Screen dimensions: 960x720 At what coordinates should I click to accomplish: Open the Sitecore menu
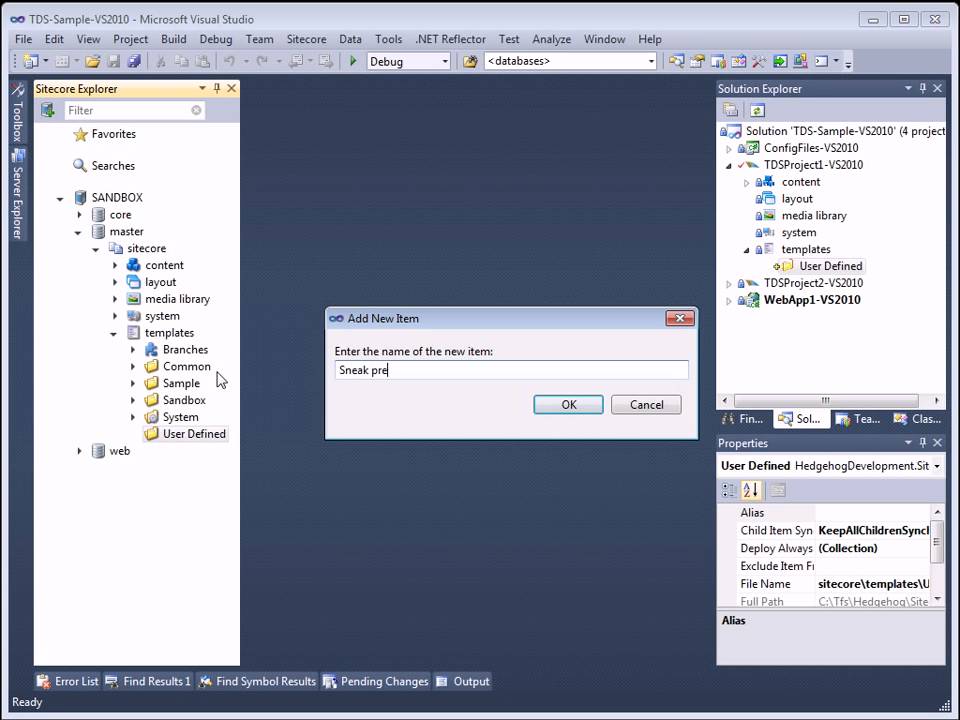coord(306,39)
